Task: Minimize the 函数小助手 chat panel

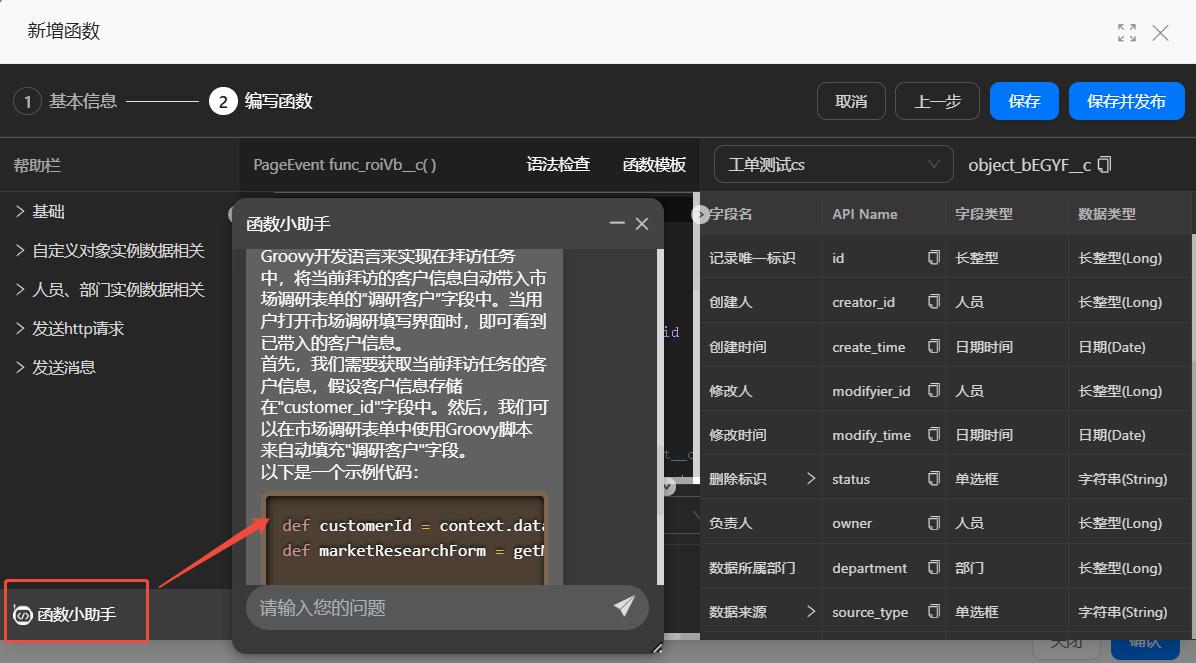Action: (x=617, y=224)
